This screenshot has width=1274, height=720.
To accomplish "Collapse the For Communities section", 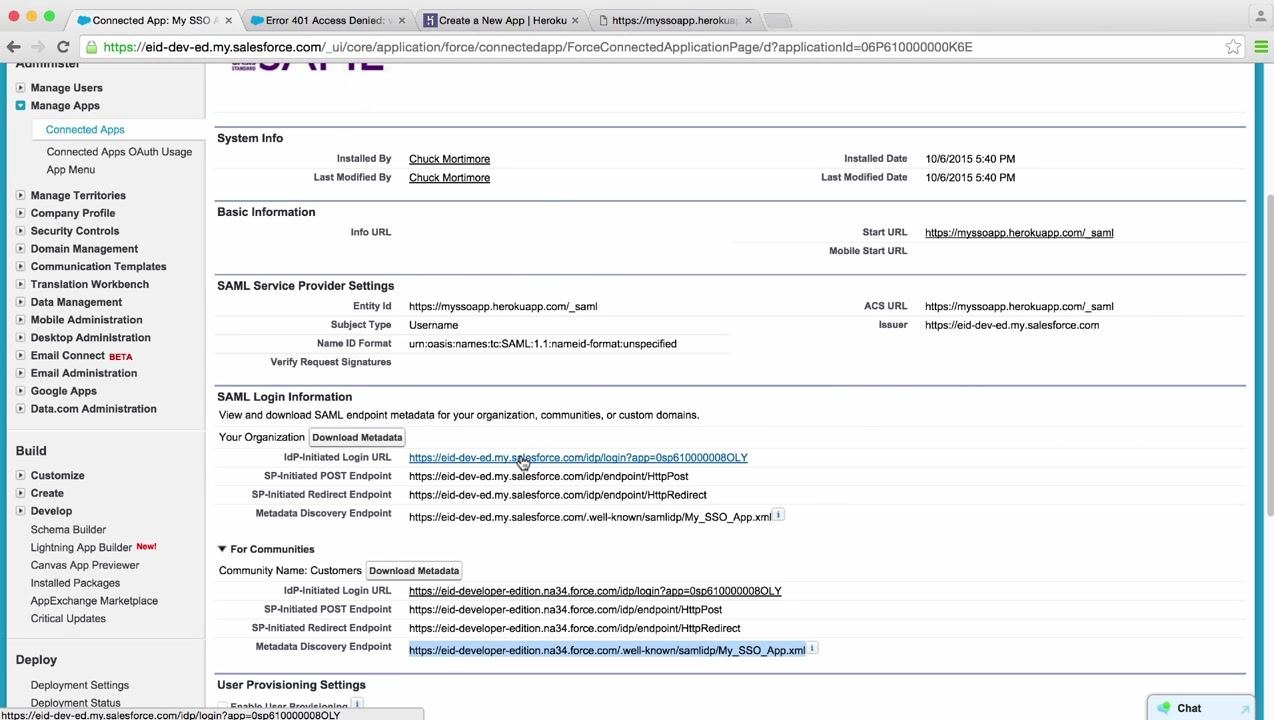I will click(222, 549).
